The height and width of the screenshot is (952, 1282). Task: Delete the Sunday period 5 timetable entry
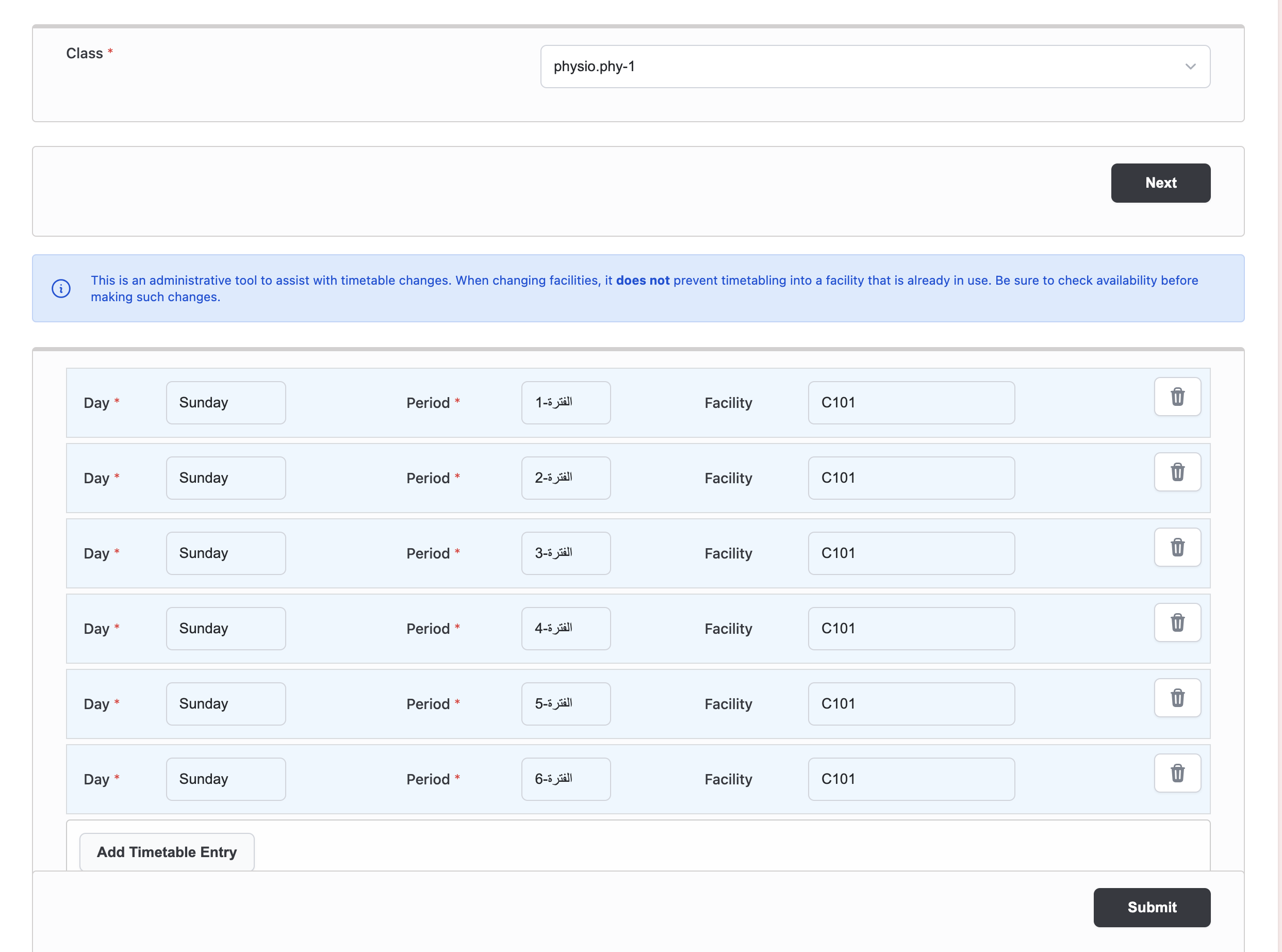(1177, 698)
